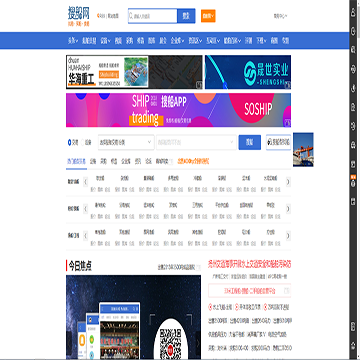Click the outlined button beside the blue filter button
The image size is (360, 360).
[x=278, y=142]
